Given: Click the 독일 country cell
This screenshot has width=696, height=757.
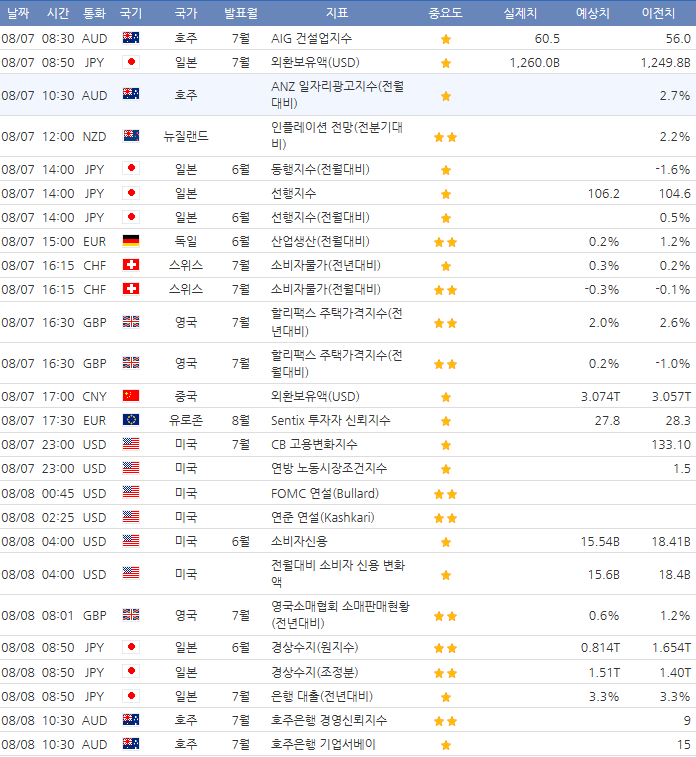Looking at the screenshot, I should tap(186, 241).
